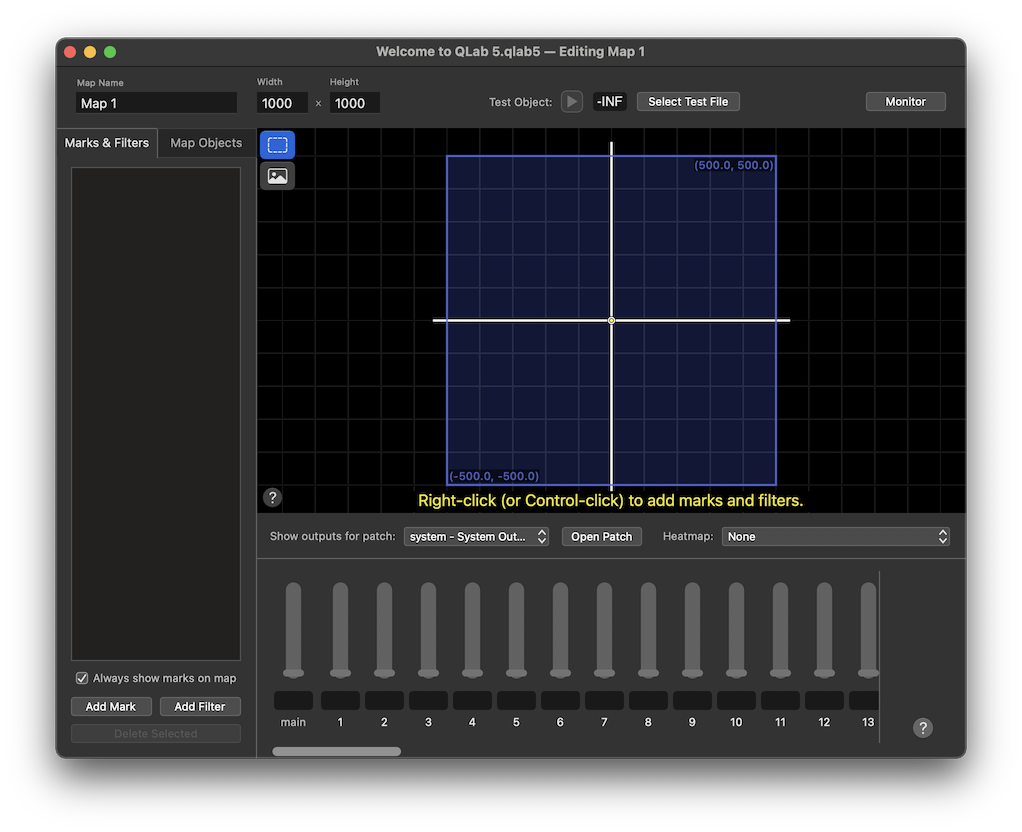Image resolution: width=1022 pixels, height=832 pixels.
Task: Add a new filter to the map
Action: 200,705
